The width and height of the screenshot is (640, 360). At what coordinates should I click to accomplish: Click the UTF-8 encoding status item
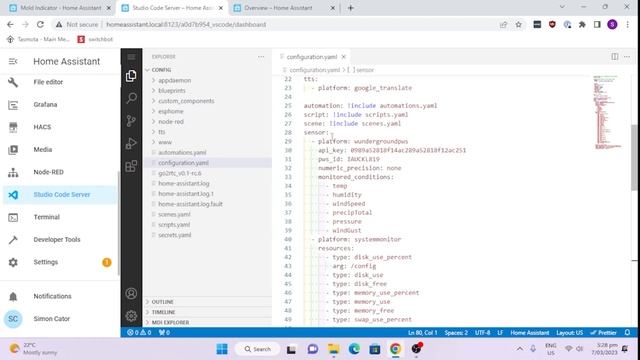(x=482, y=333)
